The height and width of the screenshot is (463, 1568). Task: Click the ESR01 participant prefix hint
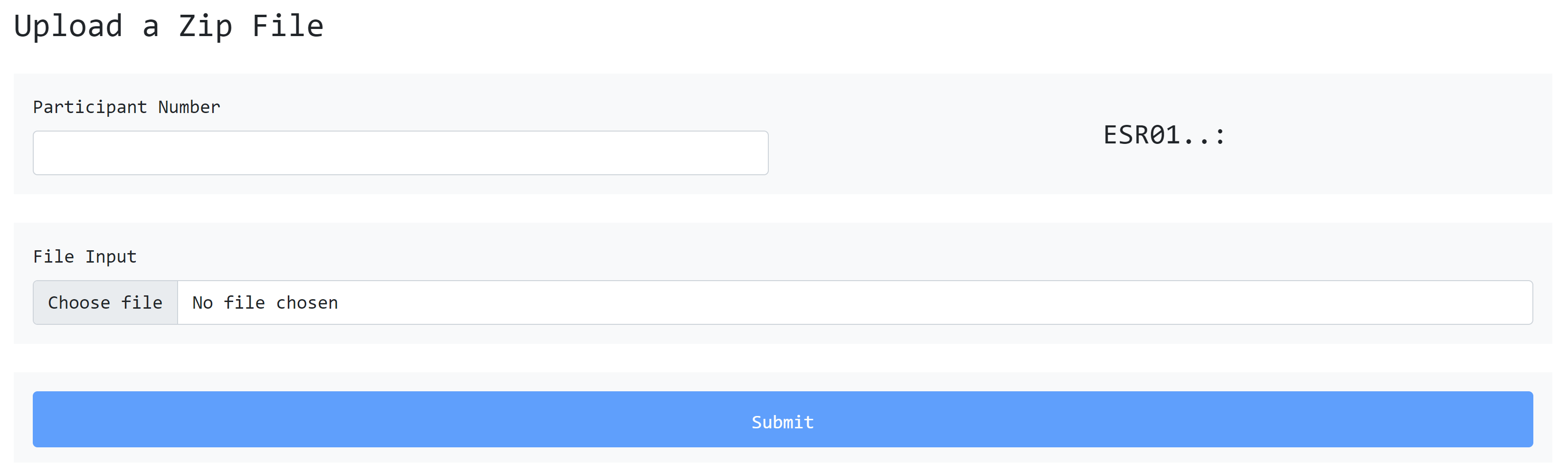(x=1164, y=135)
